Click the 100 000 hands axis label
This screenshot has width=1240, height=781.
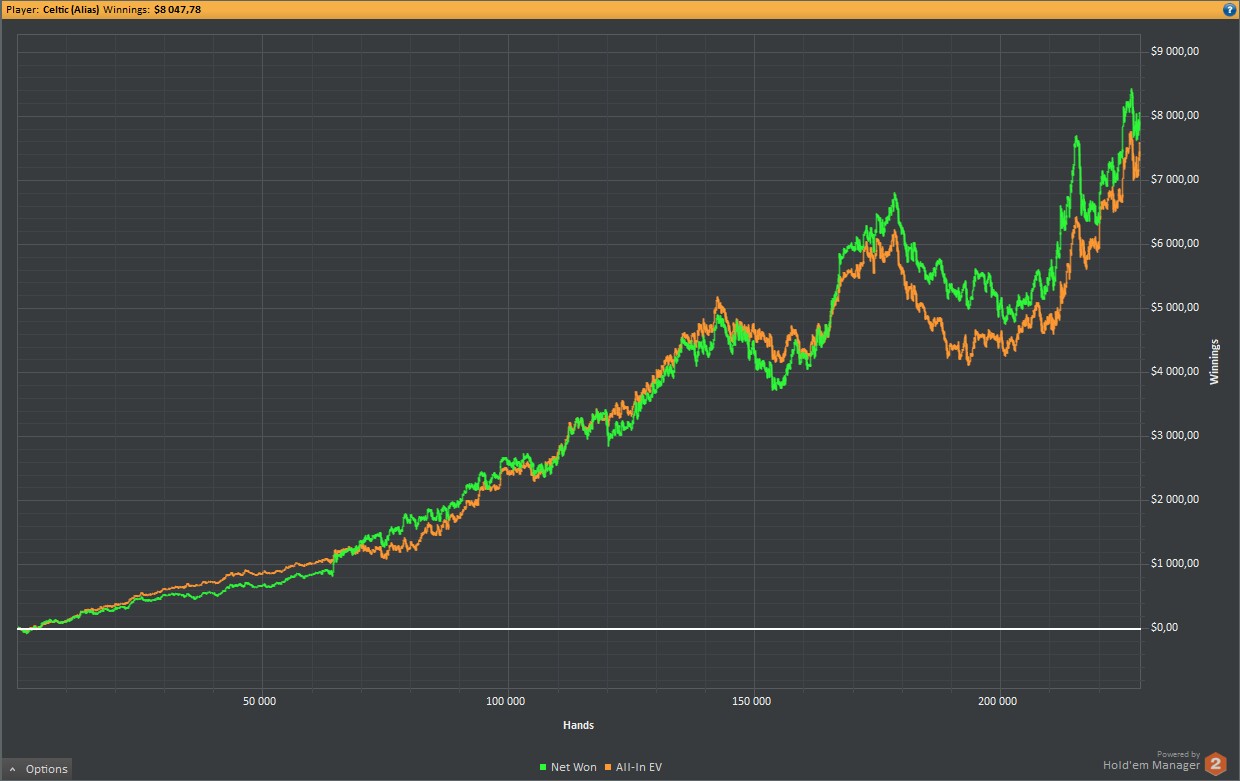click(507, 702)
